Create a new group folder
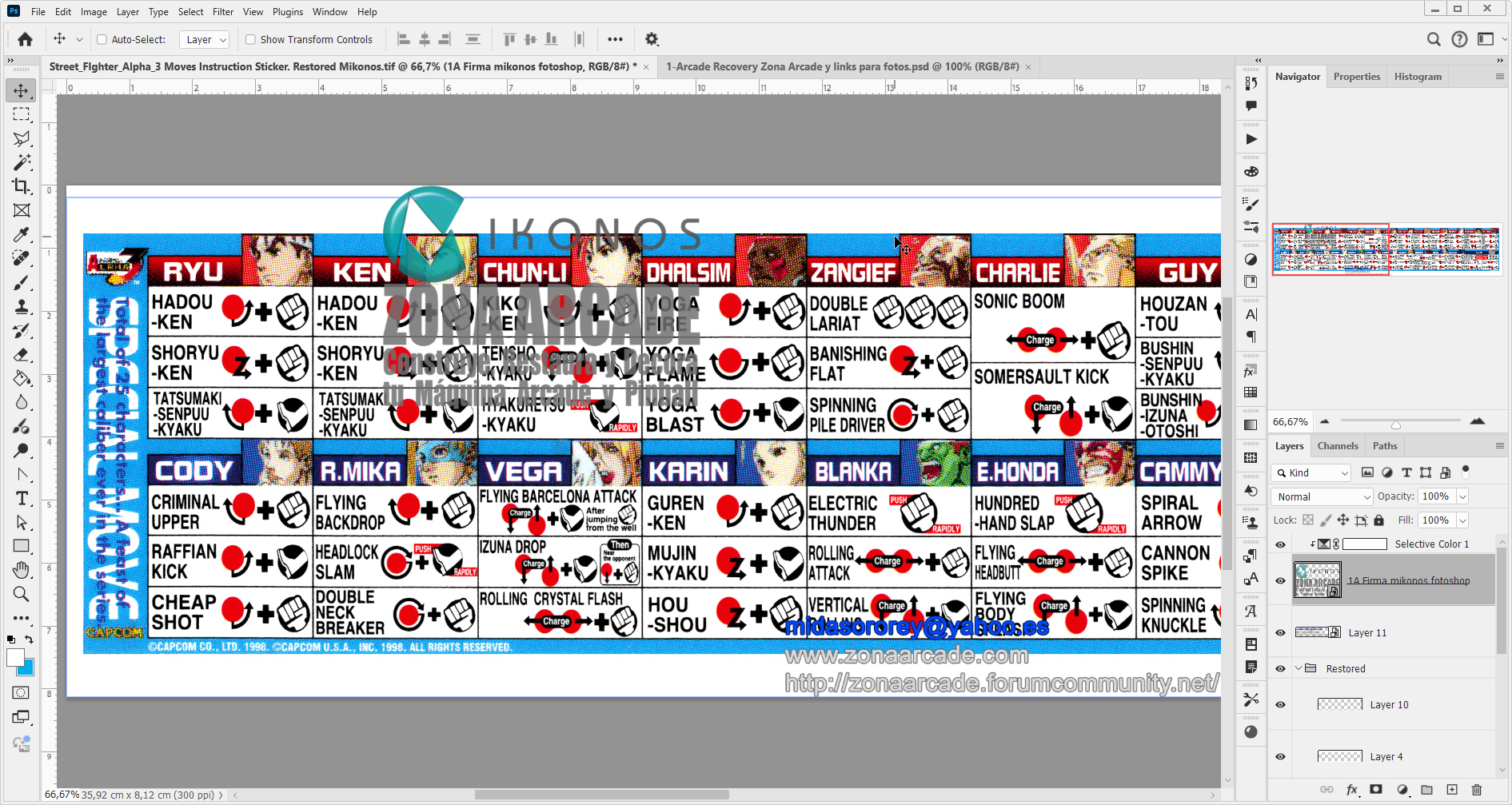Viewport: 1512px width, 805px height. (1426, 789)
